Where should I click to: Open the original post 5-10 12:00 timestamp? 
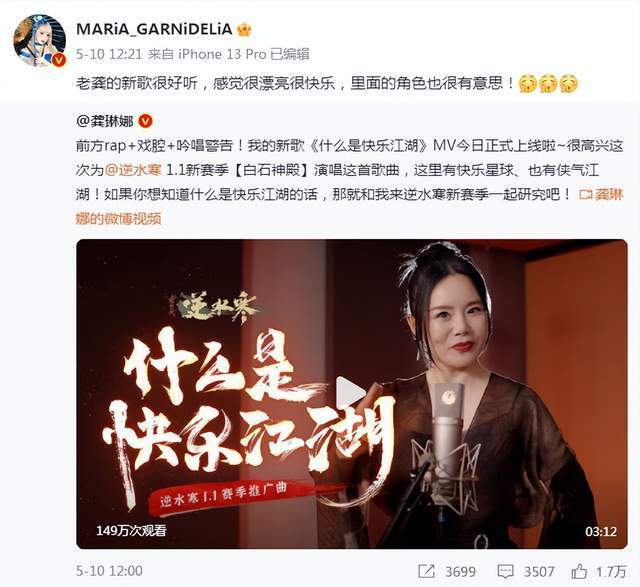tap(109, 571)
